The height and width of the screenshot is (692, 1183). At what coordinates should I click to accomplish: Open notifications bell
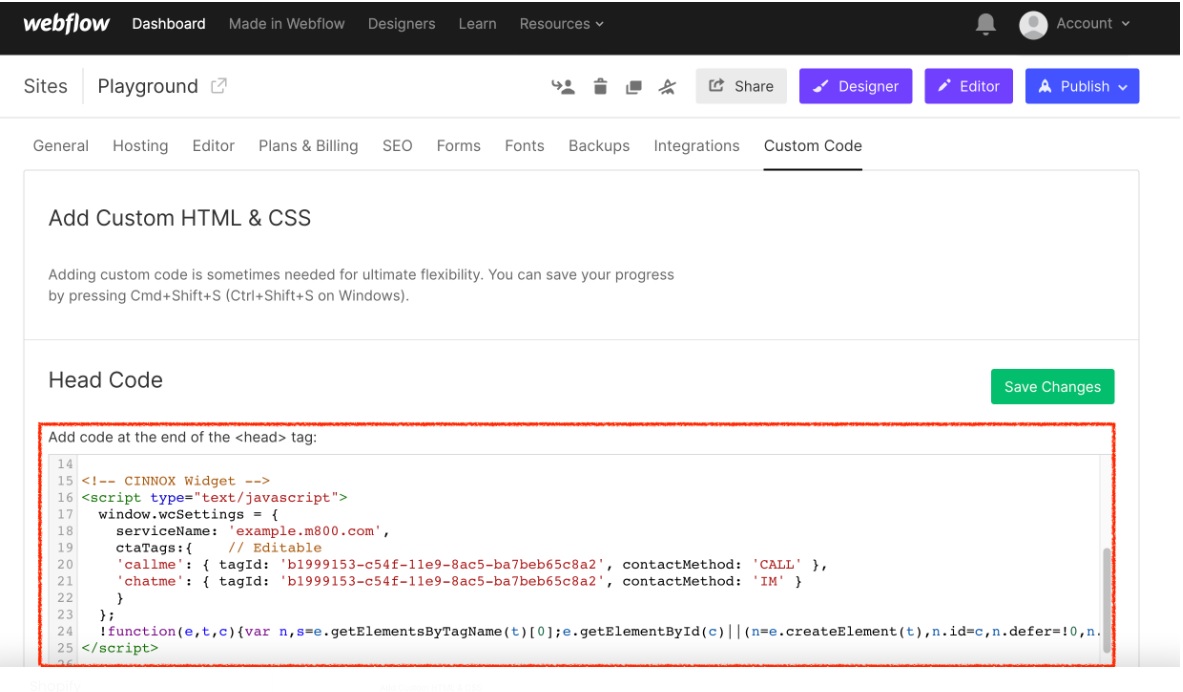click(x=986, y=24)
